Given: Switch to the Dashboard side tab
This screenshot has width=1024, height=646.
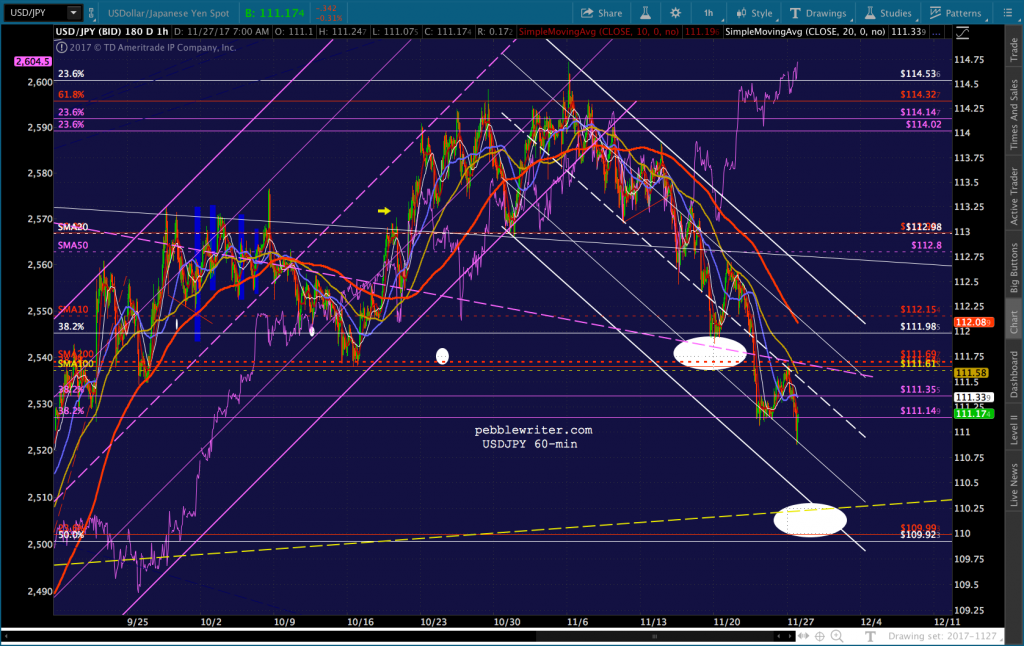Looking at the screenshot, I should 1014,374.
